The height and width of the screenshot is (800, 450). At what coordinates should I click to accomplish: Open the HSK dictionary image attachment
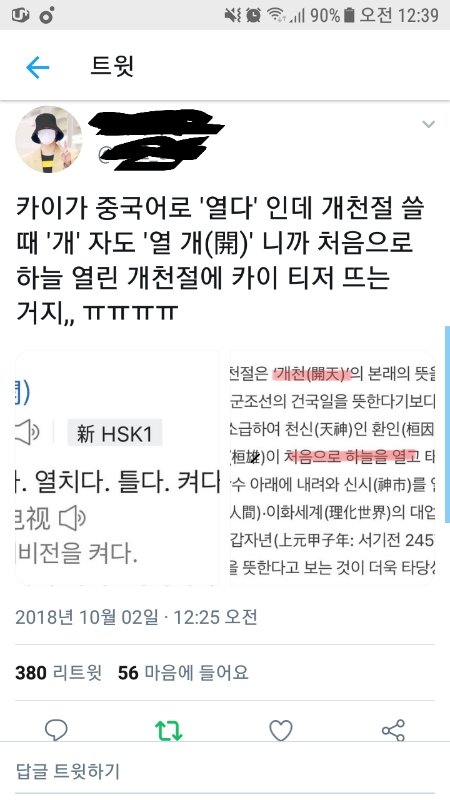click(118, 468)
